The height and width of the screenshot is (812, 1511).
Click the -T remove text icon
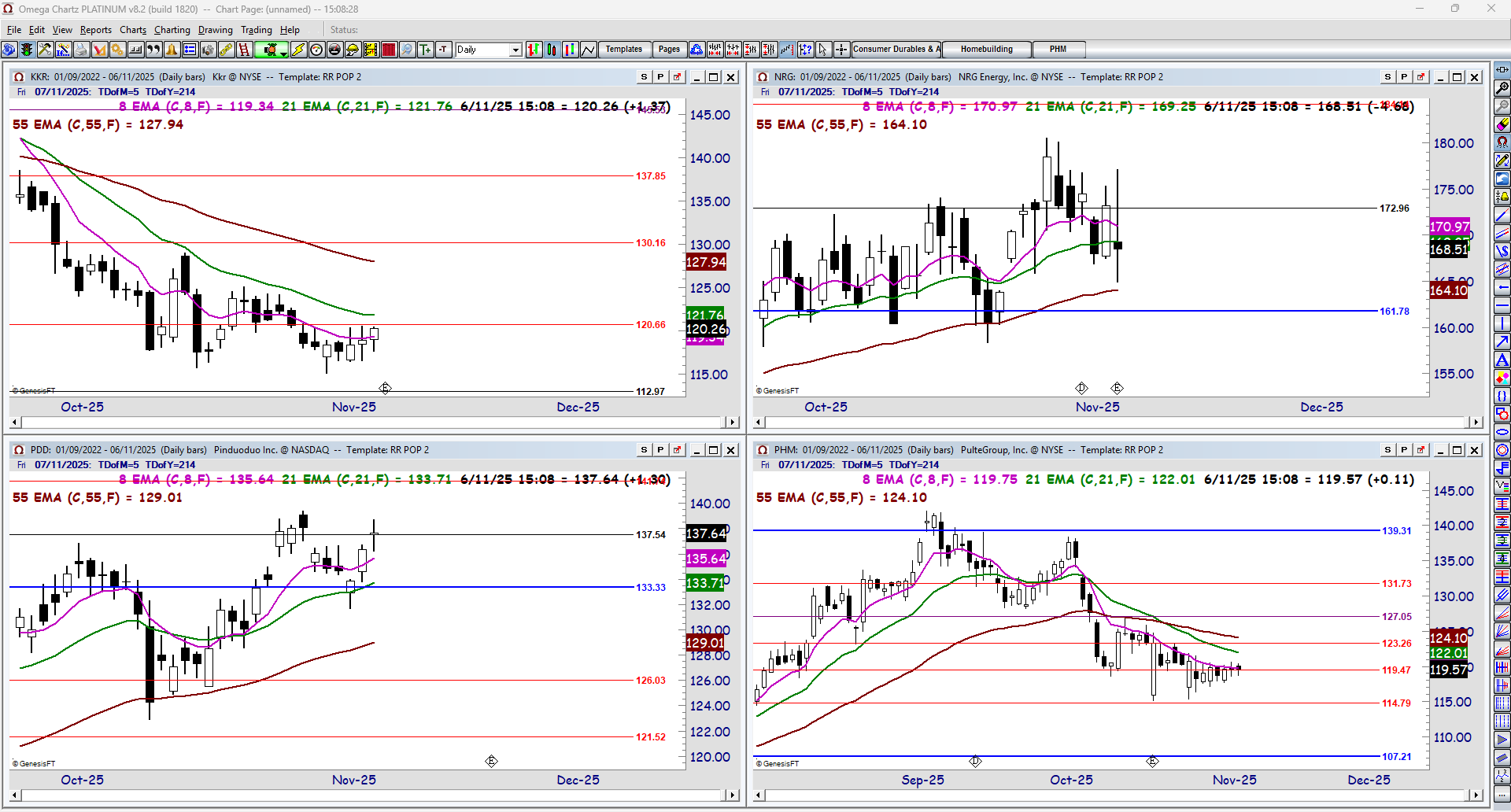443,50
